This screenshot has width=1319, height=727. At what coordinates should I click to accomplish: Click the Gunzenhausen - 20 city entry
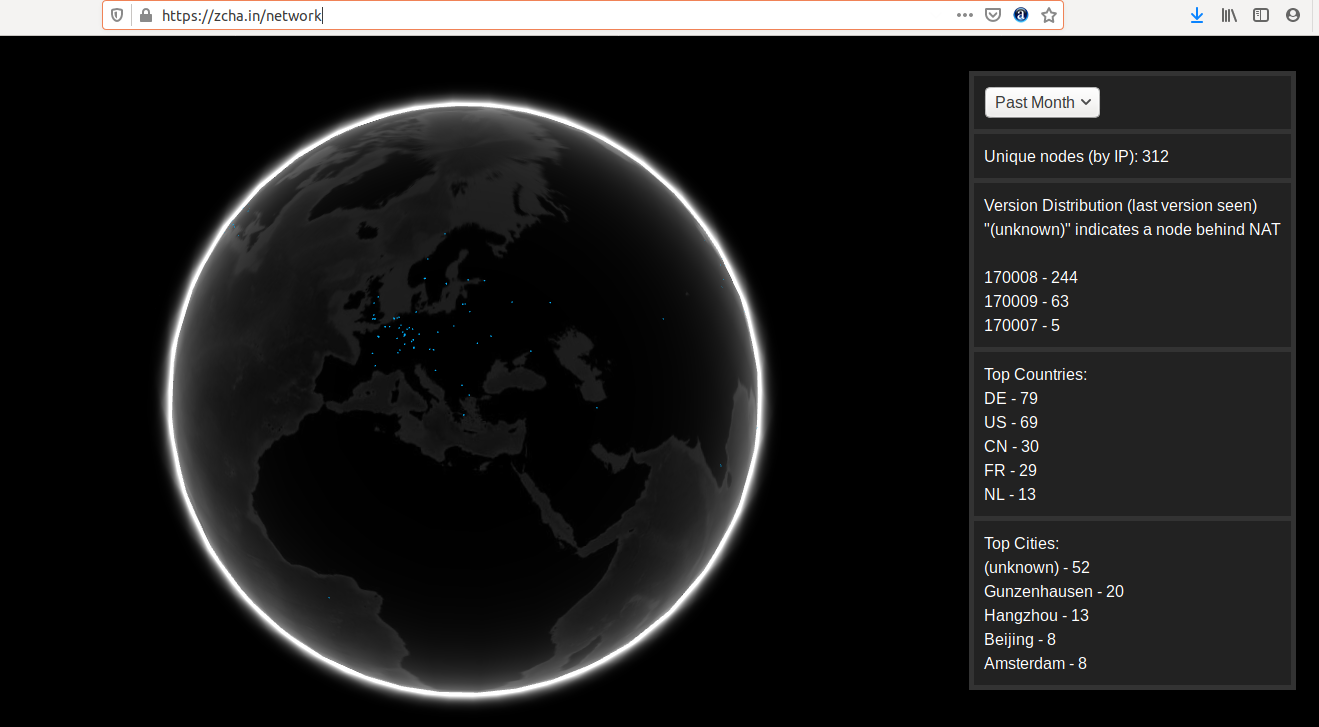(1053, 591)
